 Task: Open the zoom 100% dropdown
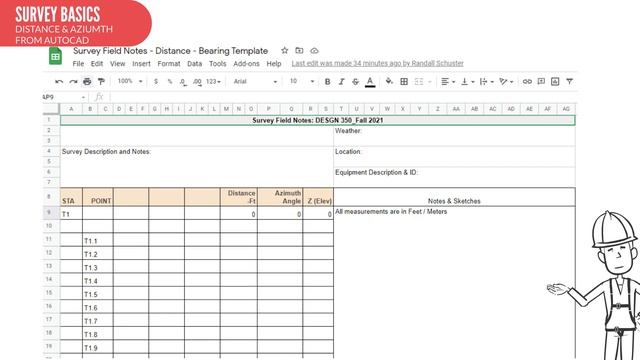130,81
